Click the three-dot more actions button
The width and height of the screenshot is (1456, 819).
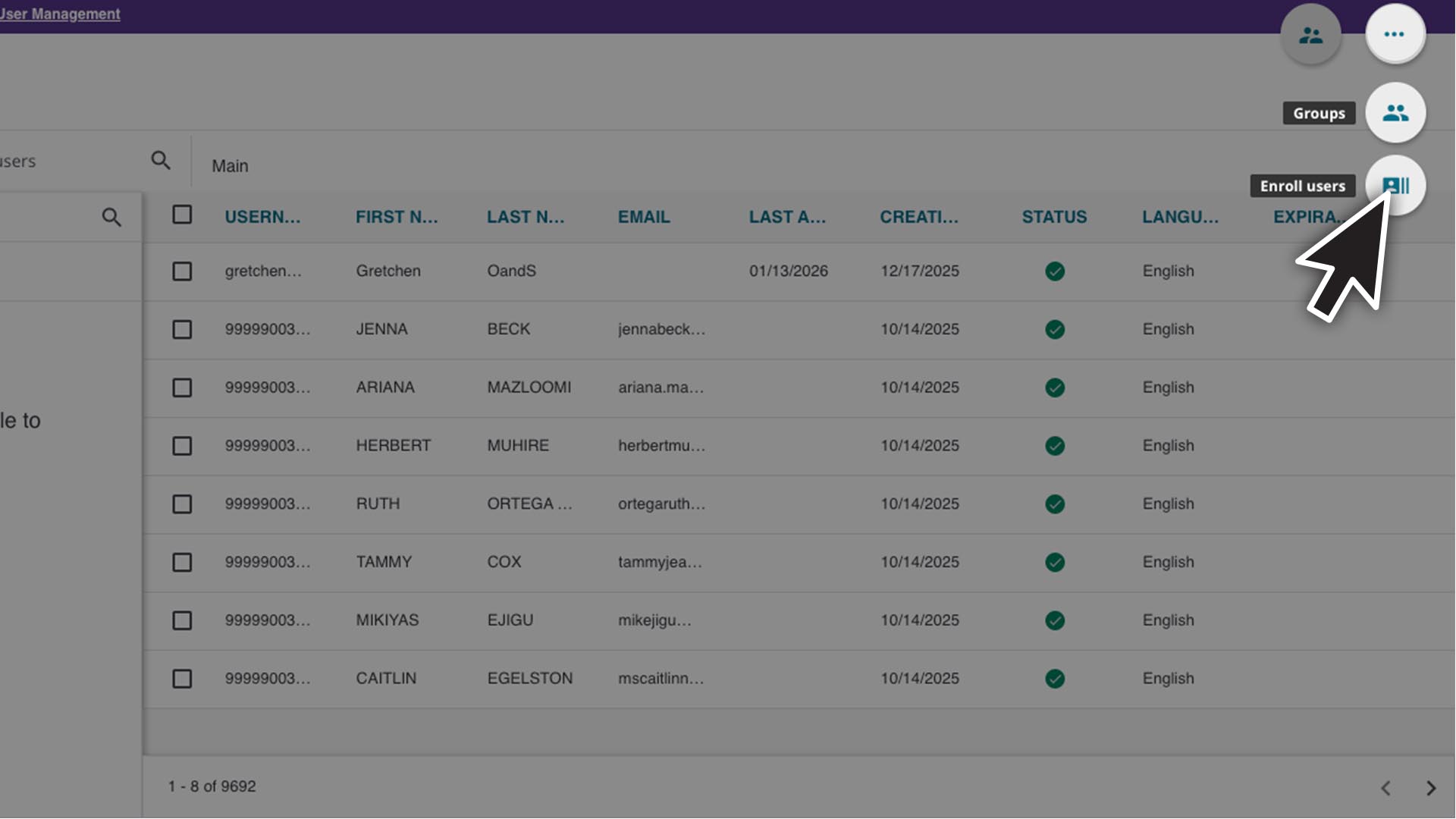click(1395, 34)
